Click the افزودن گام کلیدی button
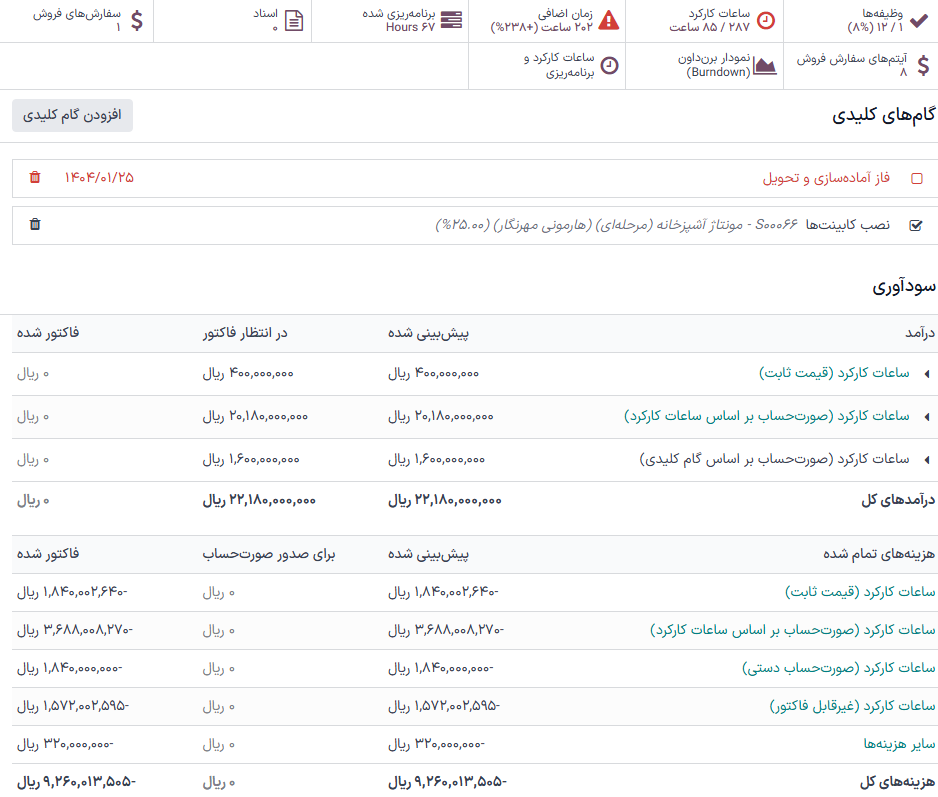Viewport: 938px width, 797px height. click(x=72, y=115)
